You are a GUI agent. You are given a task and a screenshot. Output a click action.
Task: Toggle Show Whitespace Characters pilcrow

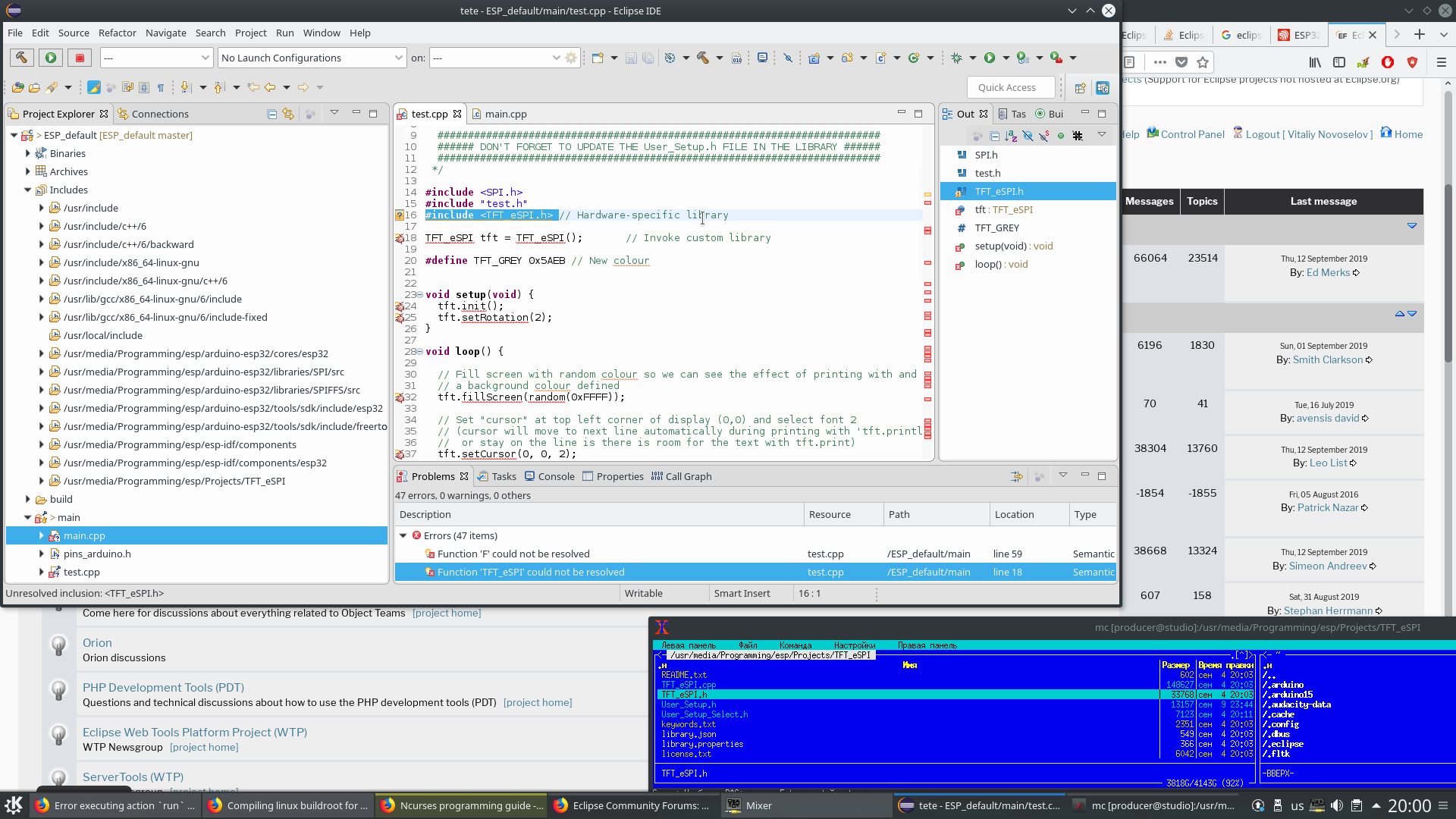pos(160,88)
